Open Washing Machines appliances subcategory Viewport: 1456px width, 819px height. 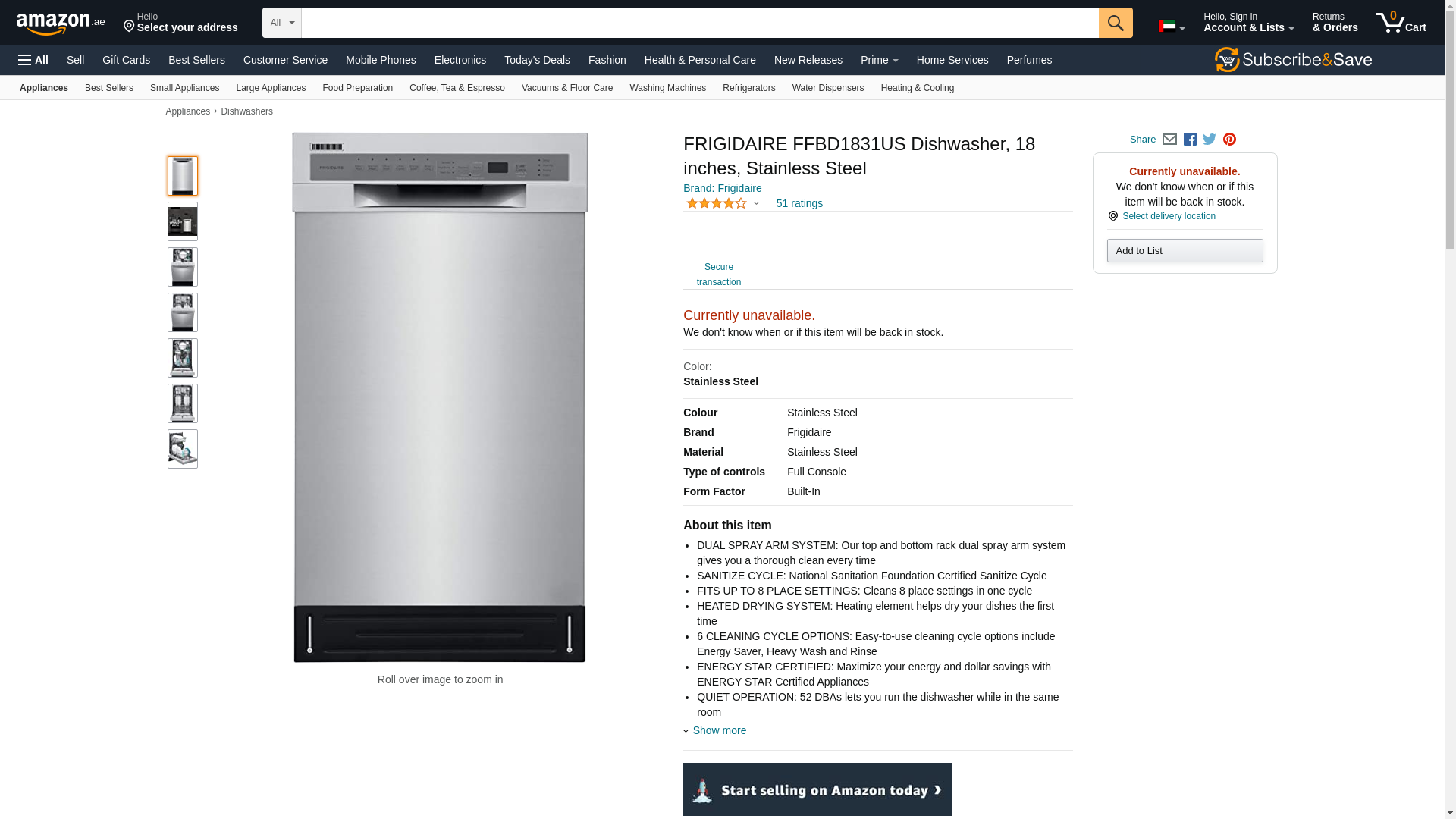(667, 88)
